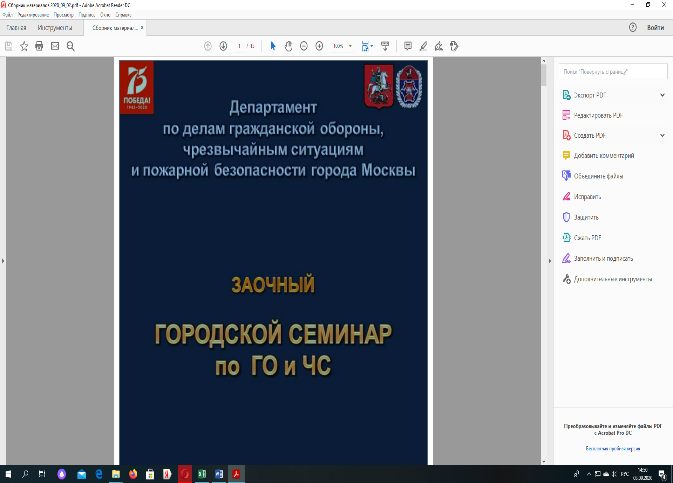The height and width of the screenshot is (483, 673).
Task: Click scroll down arrow of document
Action: pos(543,462)
